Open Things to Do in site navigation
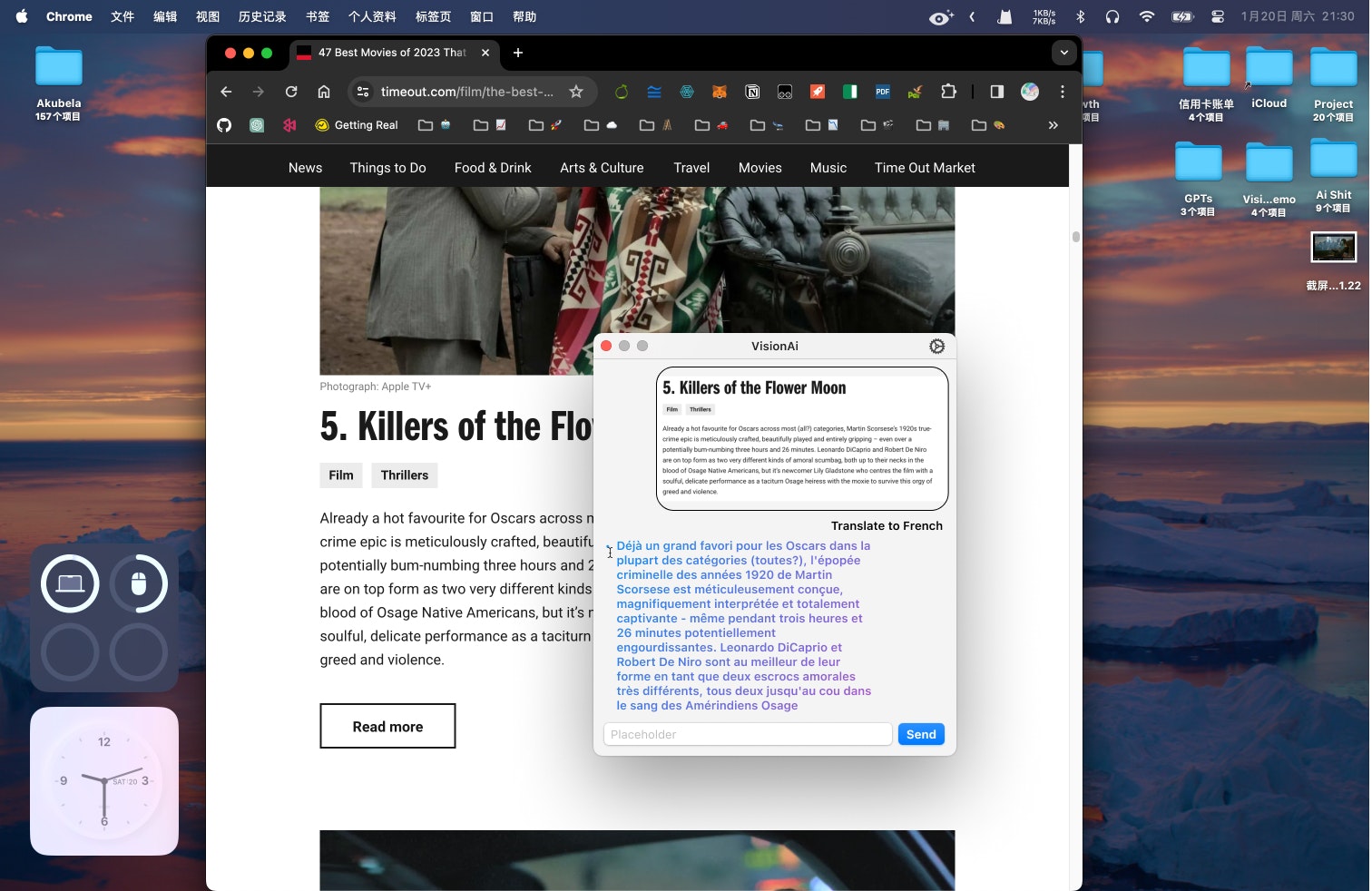The width and height of the screenshot is (1372, 891). pyautogui.click(x=388, y=168)
